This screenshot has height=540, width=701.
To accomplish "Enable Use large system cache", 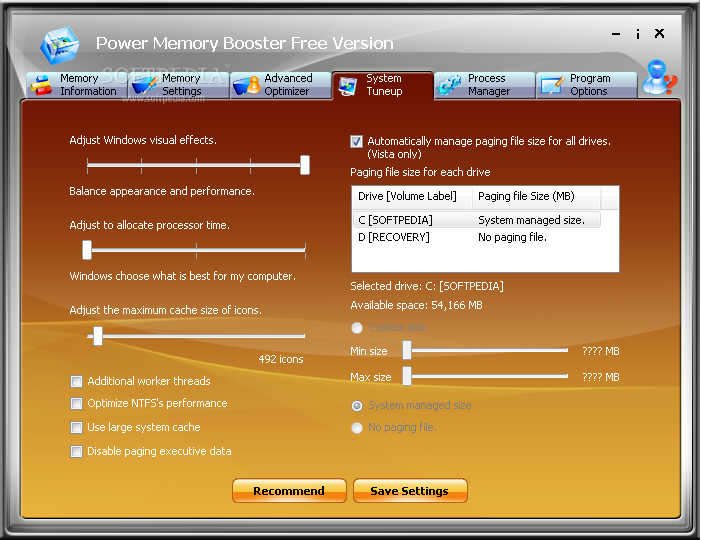I will tap(76, 427).
